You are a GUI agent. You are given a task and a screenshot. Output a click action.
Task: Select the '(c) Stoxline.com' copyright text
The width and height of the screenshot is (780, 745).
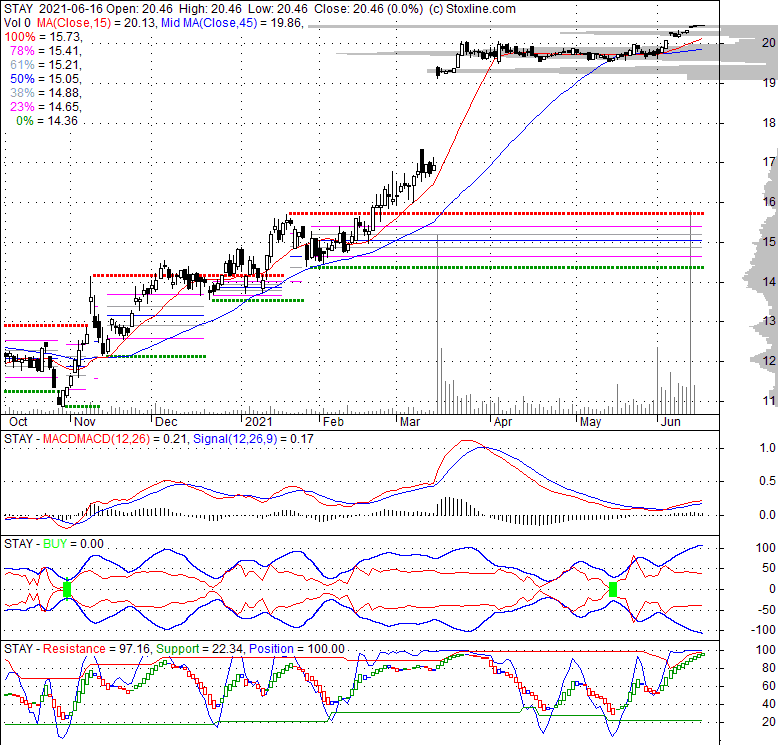(472, 8)
